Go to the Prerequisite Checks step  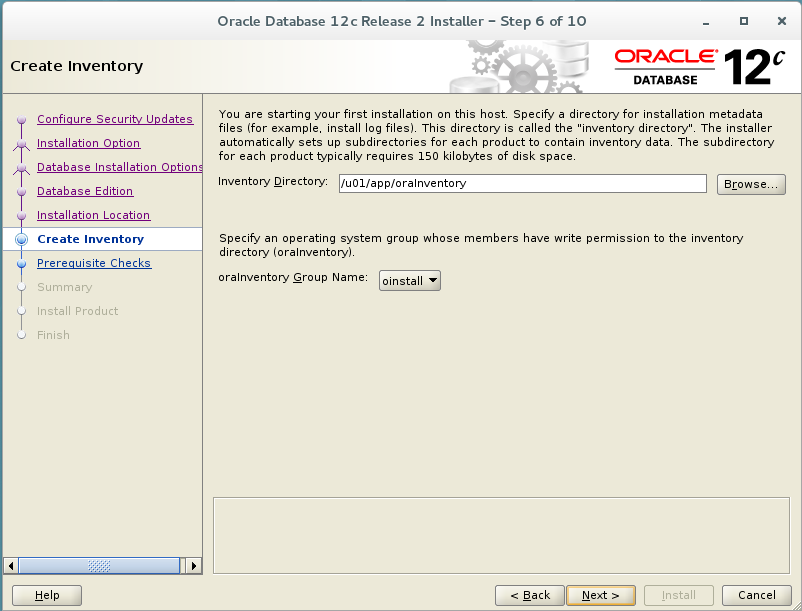94,263
